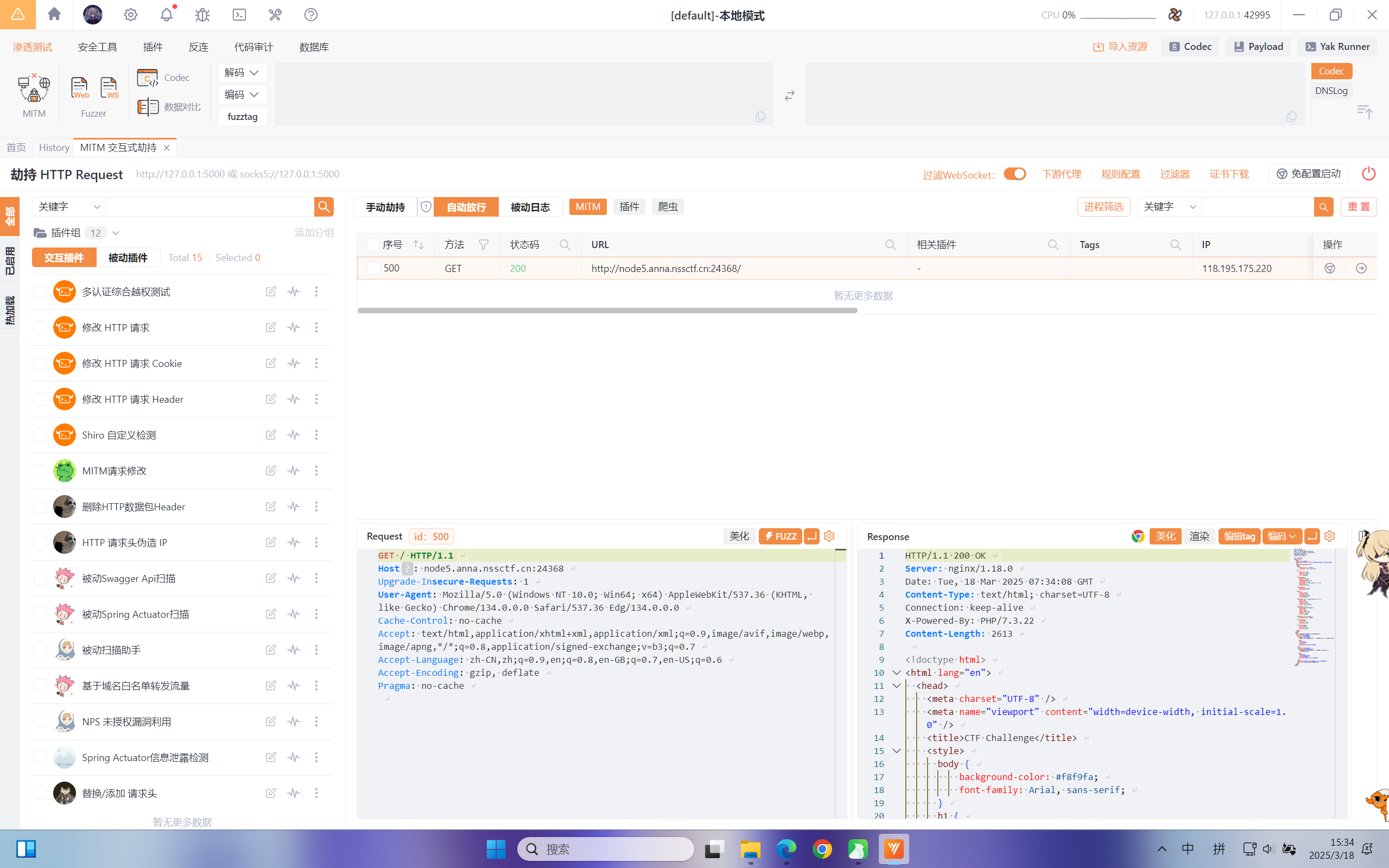Edit the Shiro custom detection plugin

[271, 435]
